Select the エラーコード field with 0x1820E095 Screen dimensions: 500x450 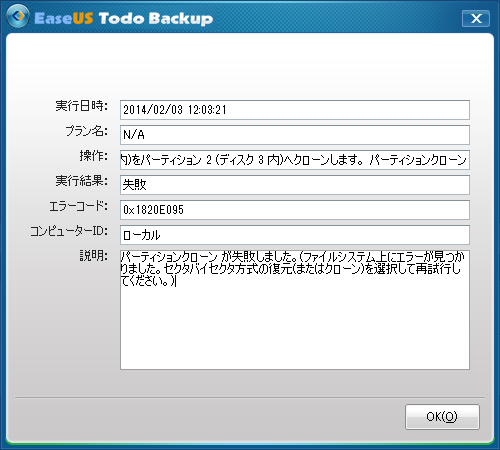295,210
